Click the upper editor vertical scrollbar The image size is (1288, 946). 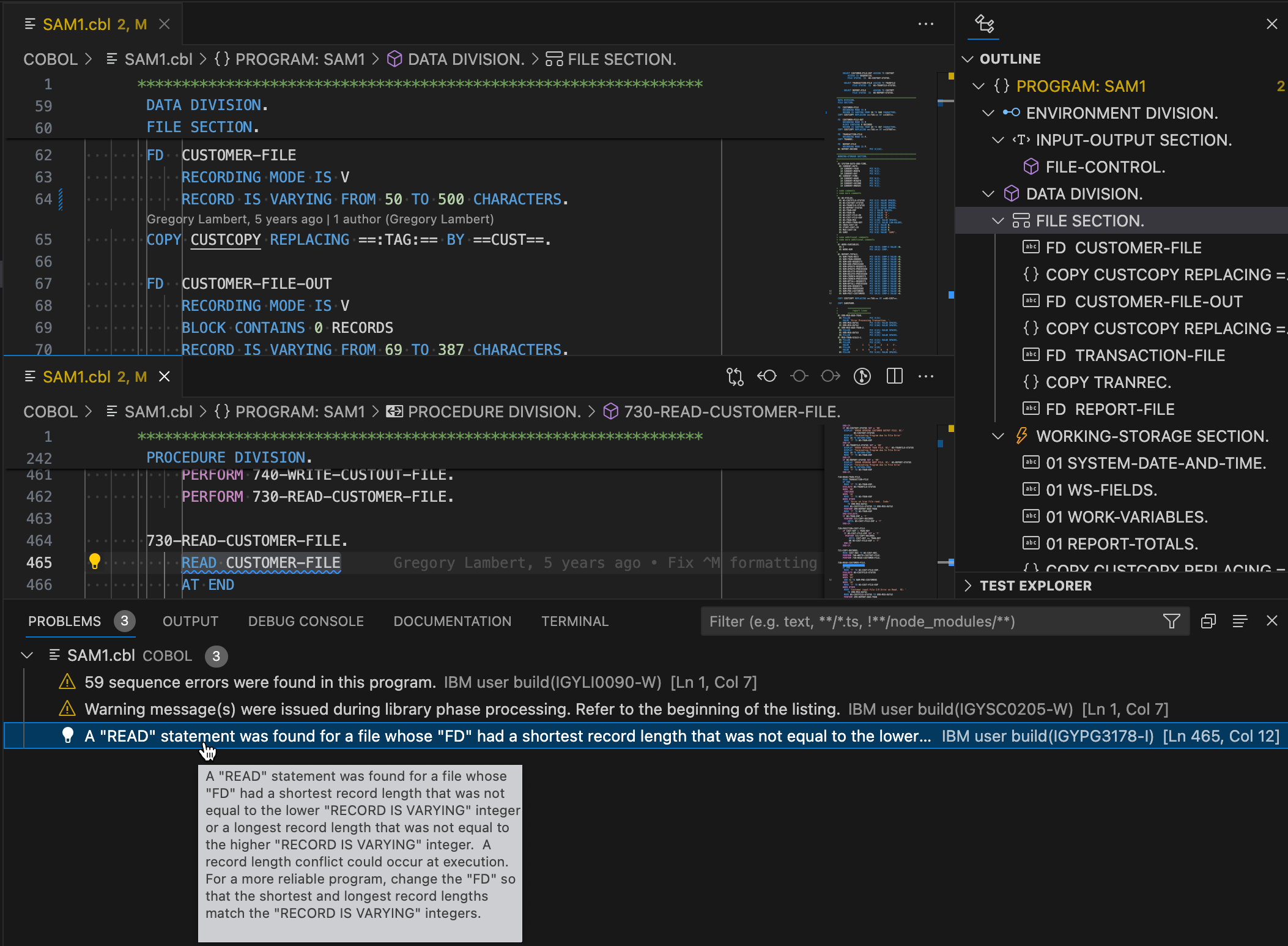[946, 213]
